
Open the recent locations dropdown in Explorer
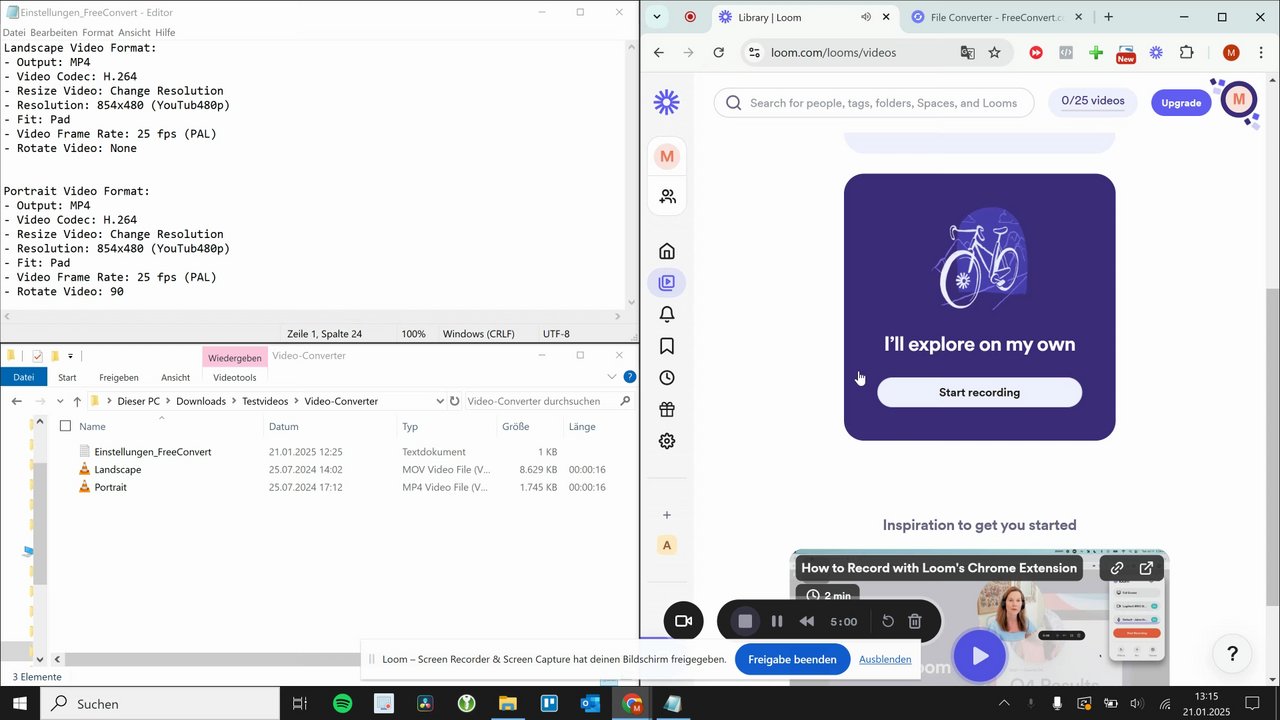coord(58,401)
